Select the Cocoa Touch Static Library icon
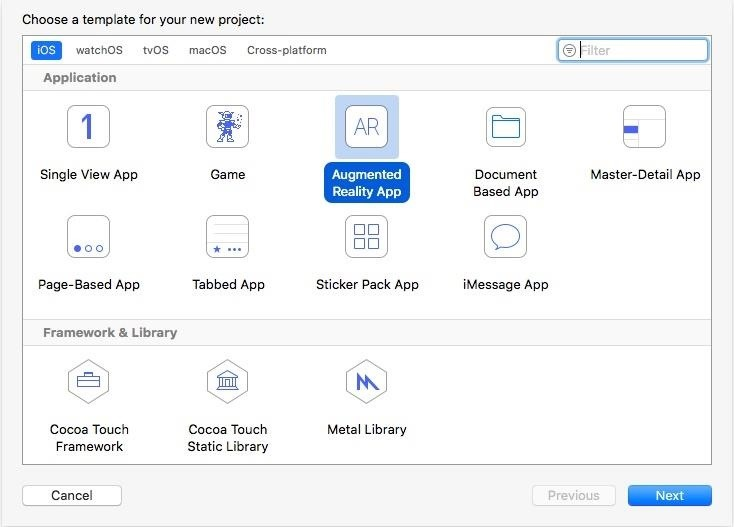Viewport: 734px width, 527px height. point(228,381)
